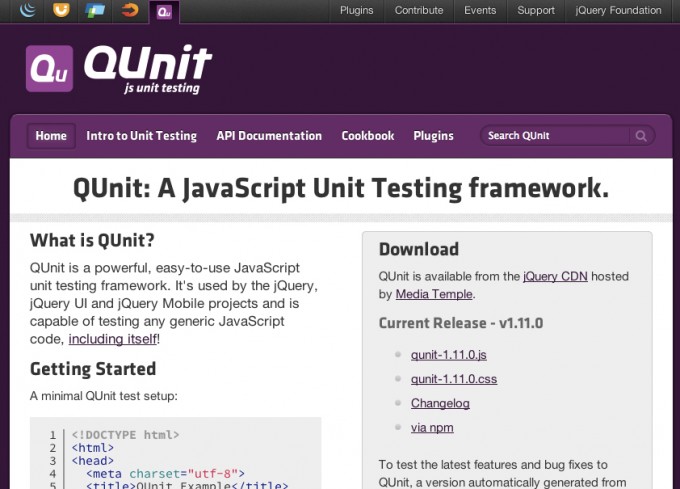The height and width of the screenshot is (489, 680).
Task: Click the QUnit js unit testing wordmark
Action: [x=148, y=69]
